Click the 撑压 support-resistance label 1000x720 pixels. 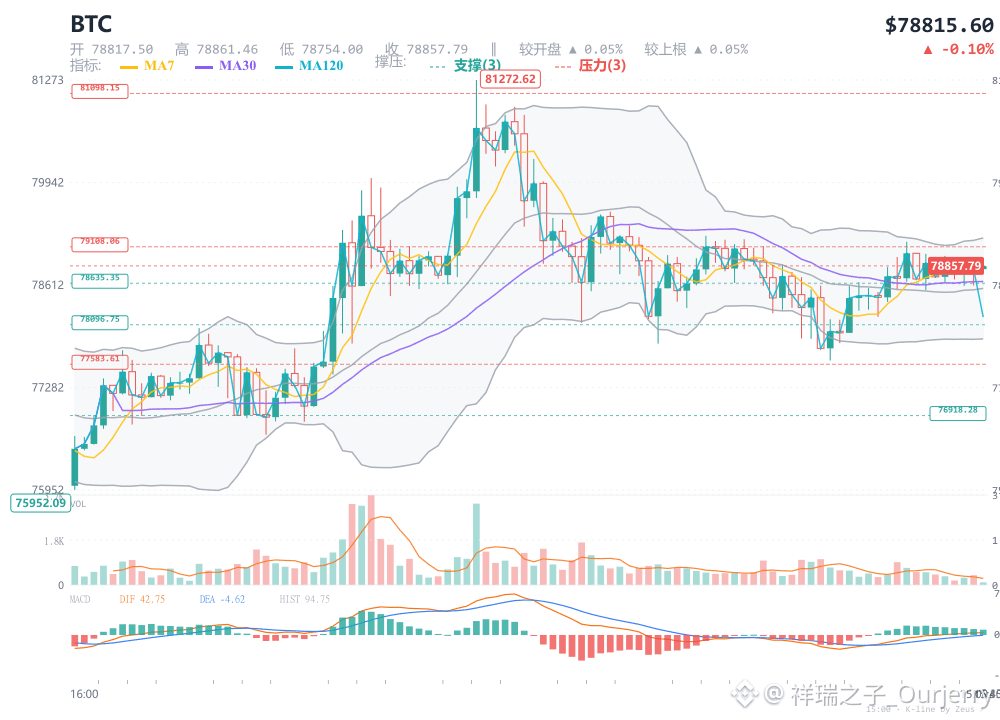click(390, 61)
